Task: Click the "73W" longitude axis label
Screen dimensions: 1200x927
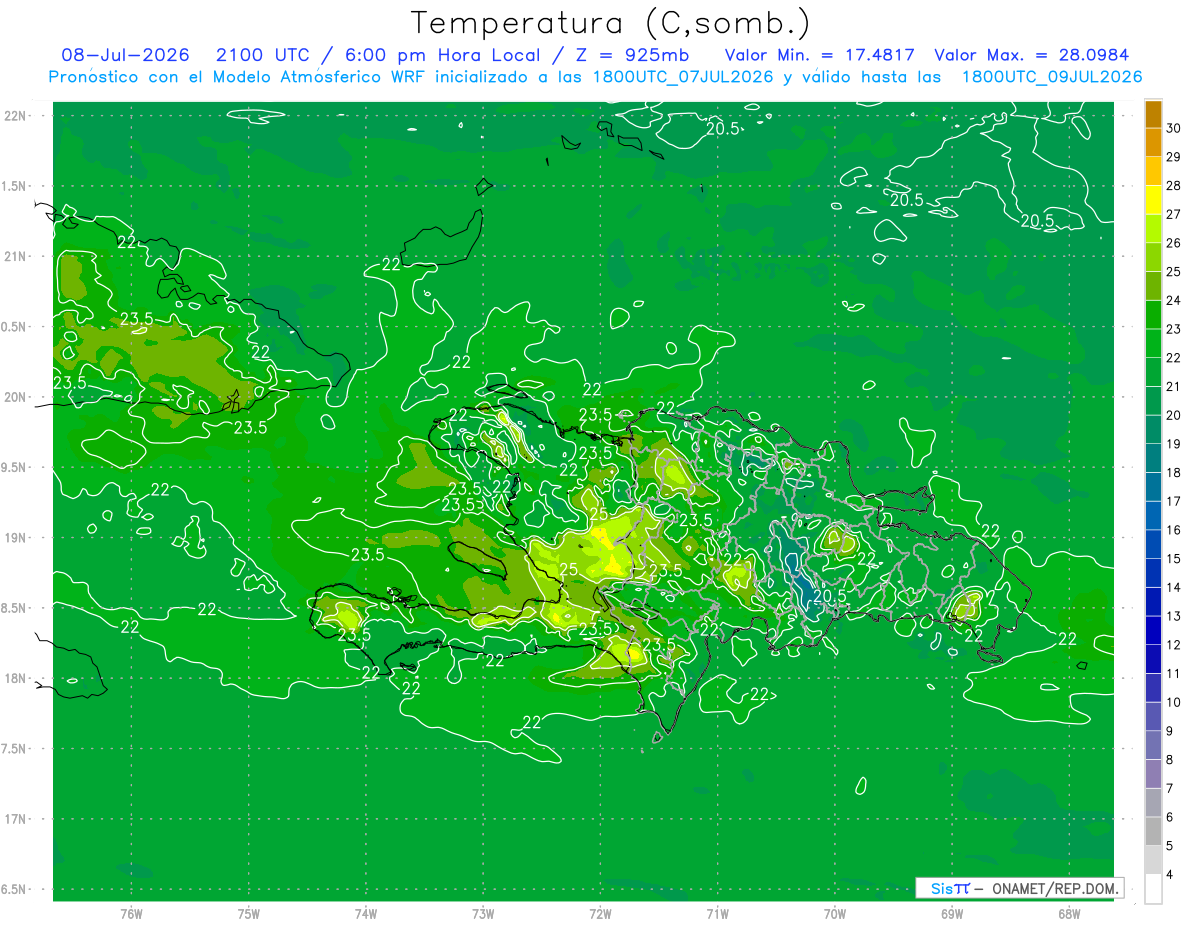Action: coord(483,914)
